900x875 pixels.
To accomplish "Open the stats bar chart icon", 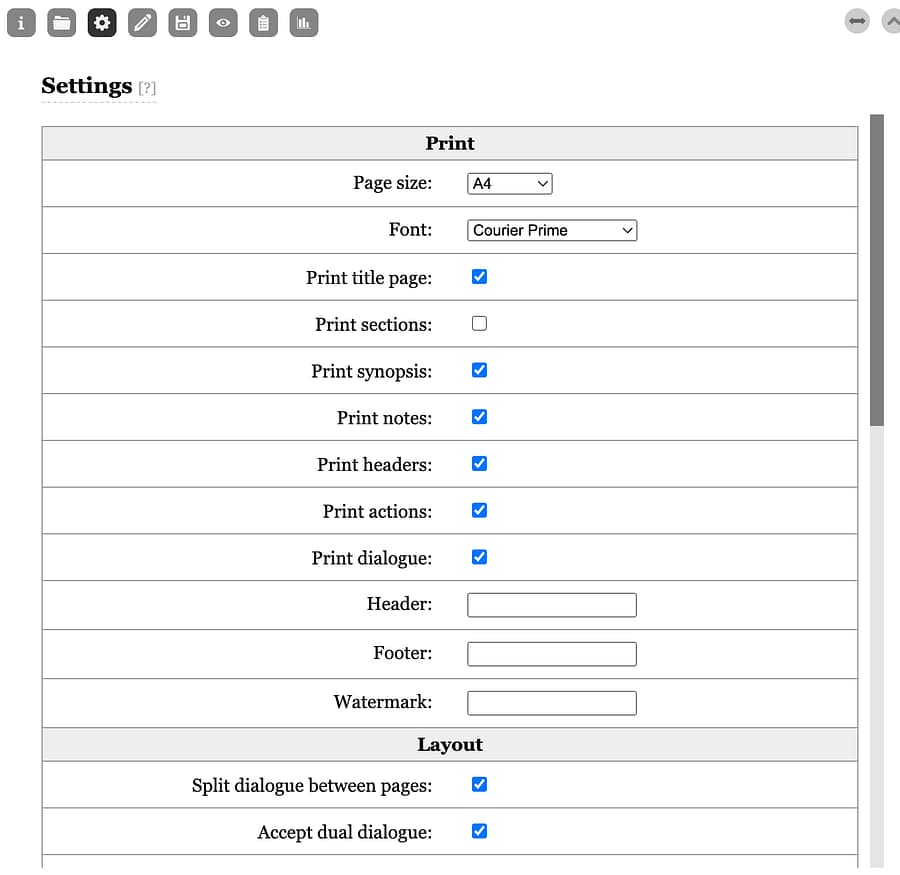I will (304, 22).
